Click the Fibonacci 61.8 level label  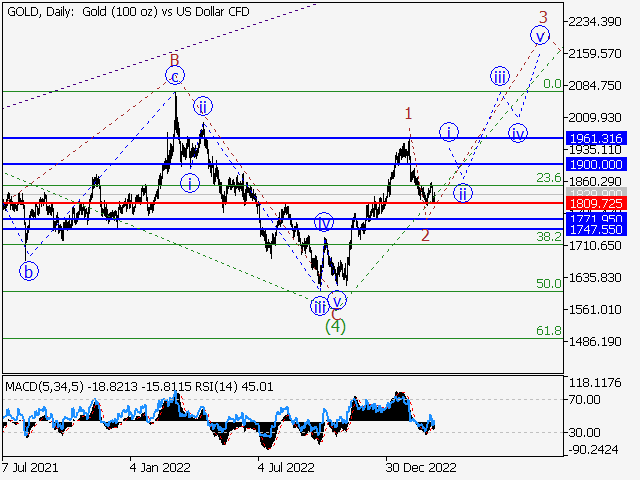(x=549, y=330)
